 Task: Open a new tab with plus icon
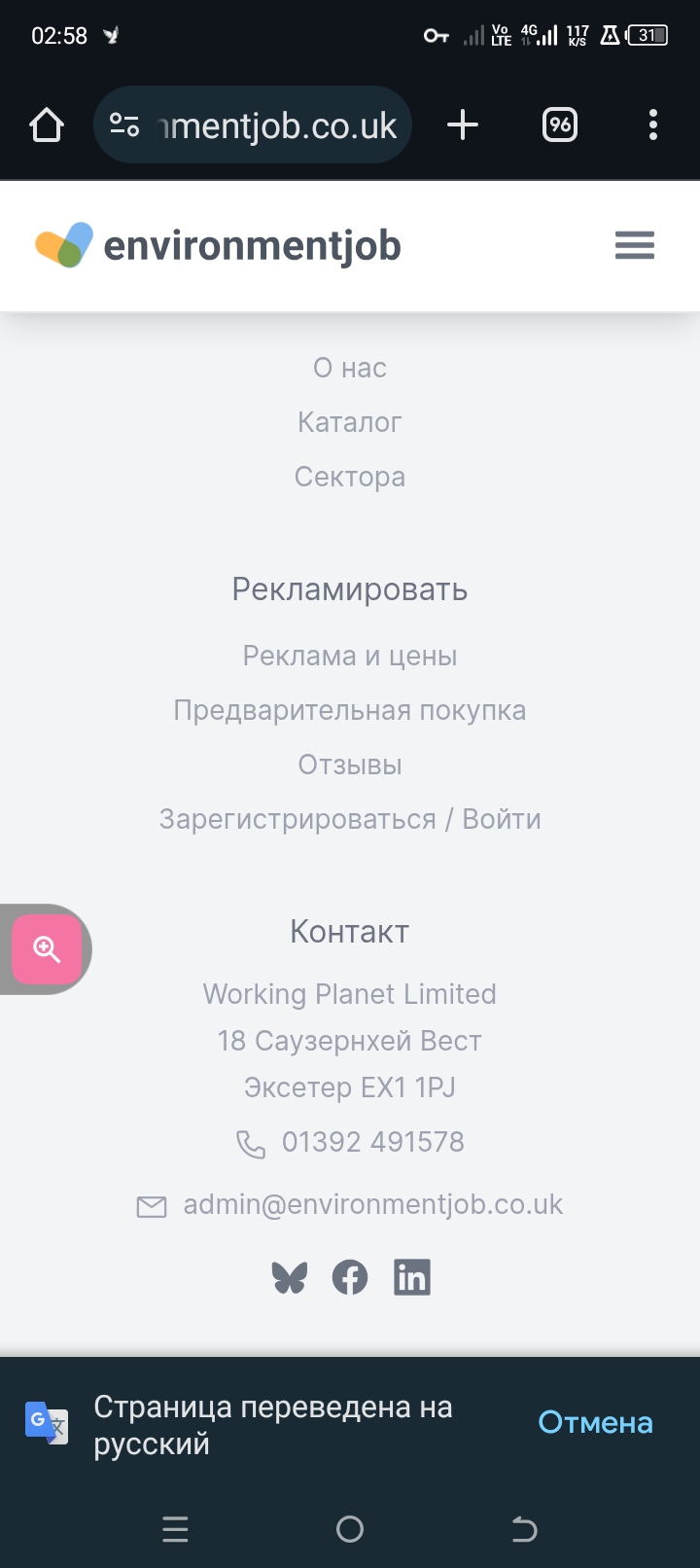[463, 125]
